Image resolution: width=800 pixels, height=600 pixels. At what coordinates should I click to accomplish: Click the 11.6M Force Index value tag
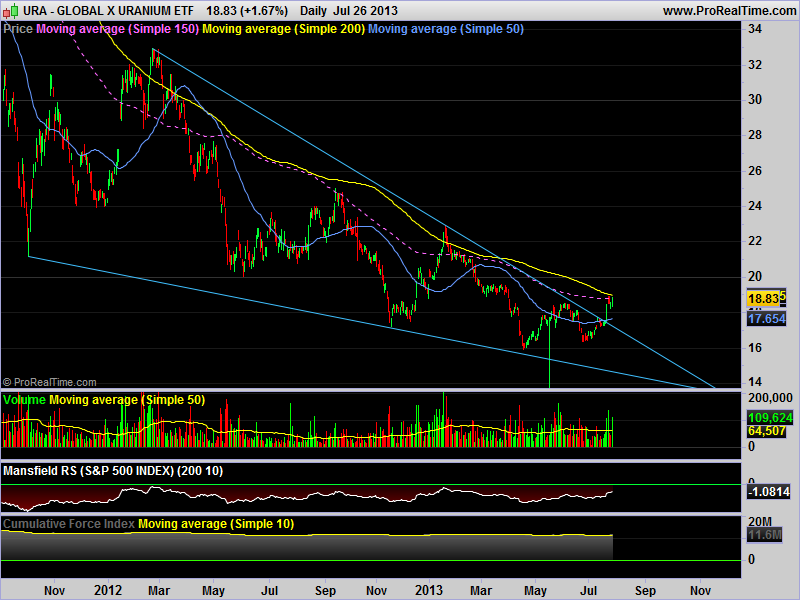[764, 536]
